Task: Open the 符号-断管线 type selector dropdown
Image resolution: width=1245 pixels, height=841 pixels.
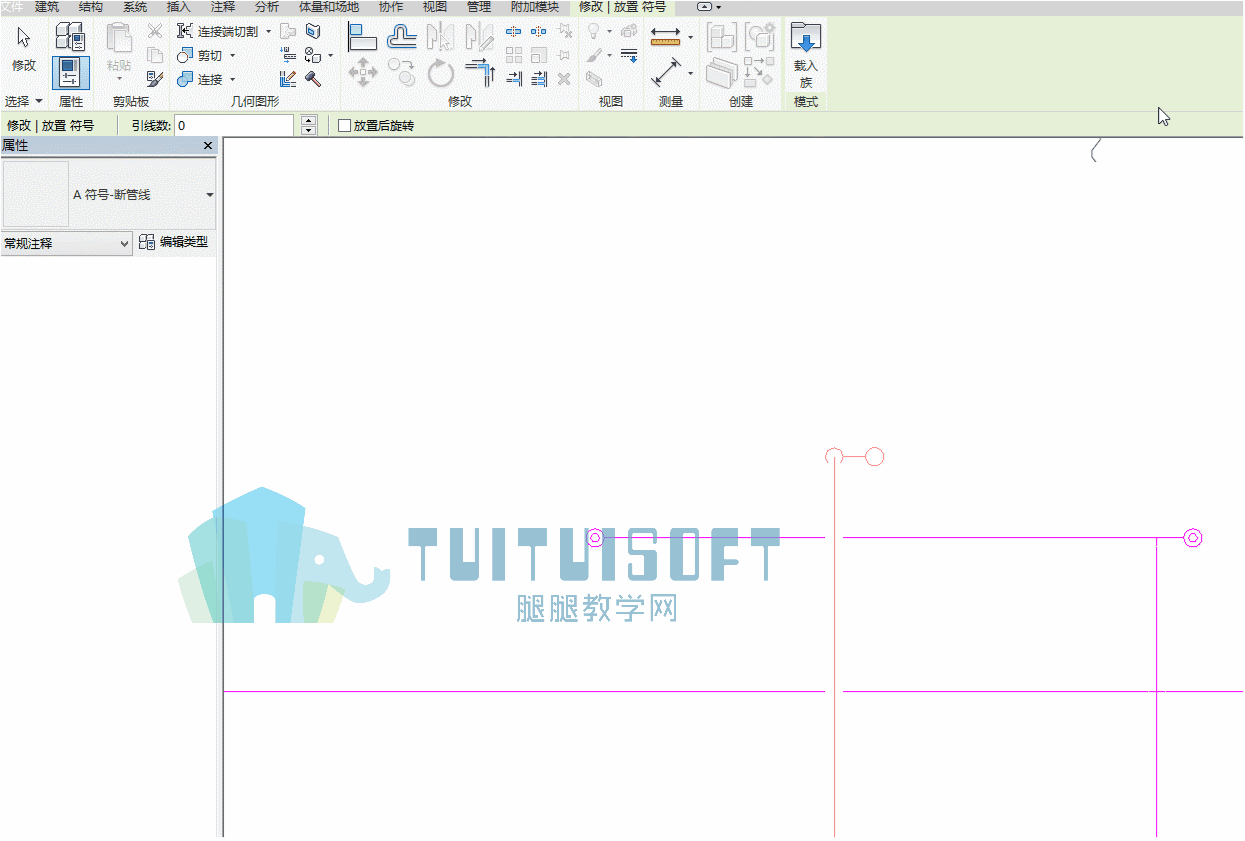Action: pos(209,195)
